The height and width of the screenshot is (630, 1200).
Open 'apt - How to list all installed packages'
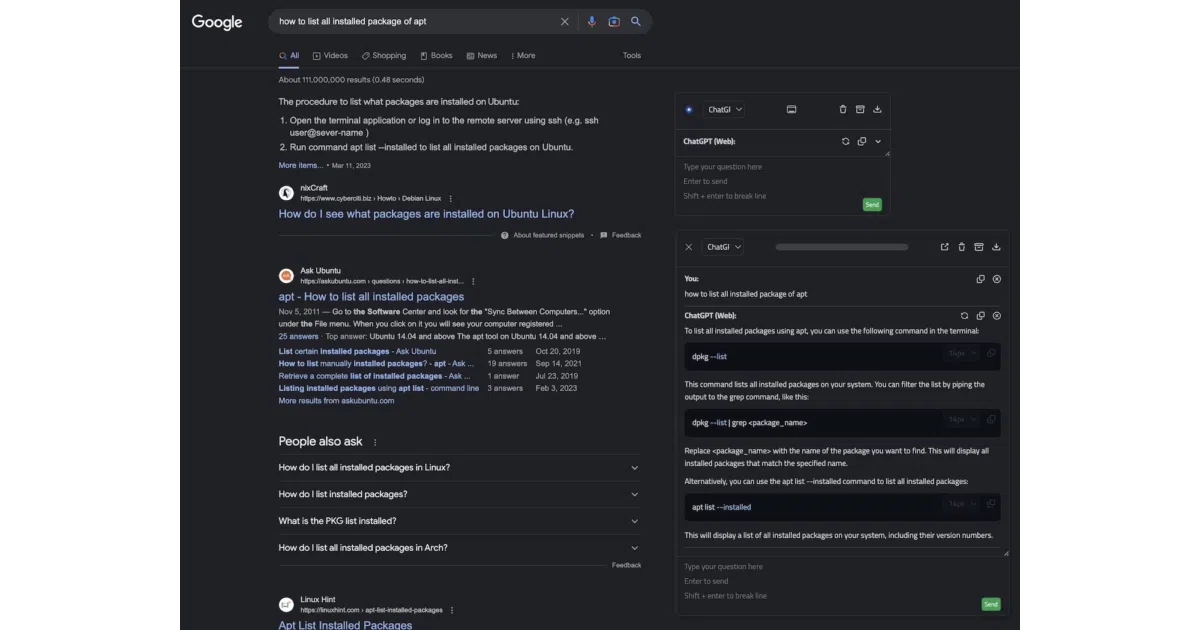pos(371,297)
